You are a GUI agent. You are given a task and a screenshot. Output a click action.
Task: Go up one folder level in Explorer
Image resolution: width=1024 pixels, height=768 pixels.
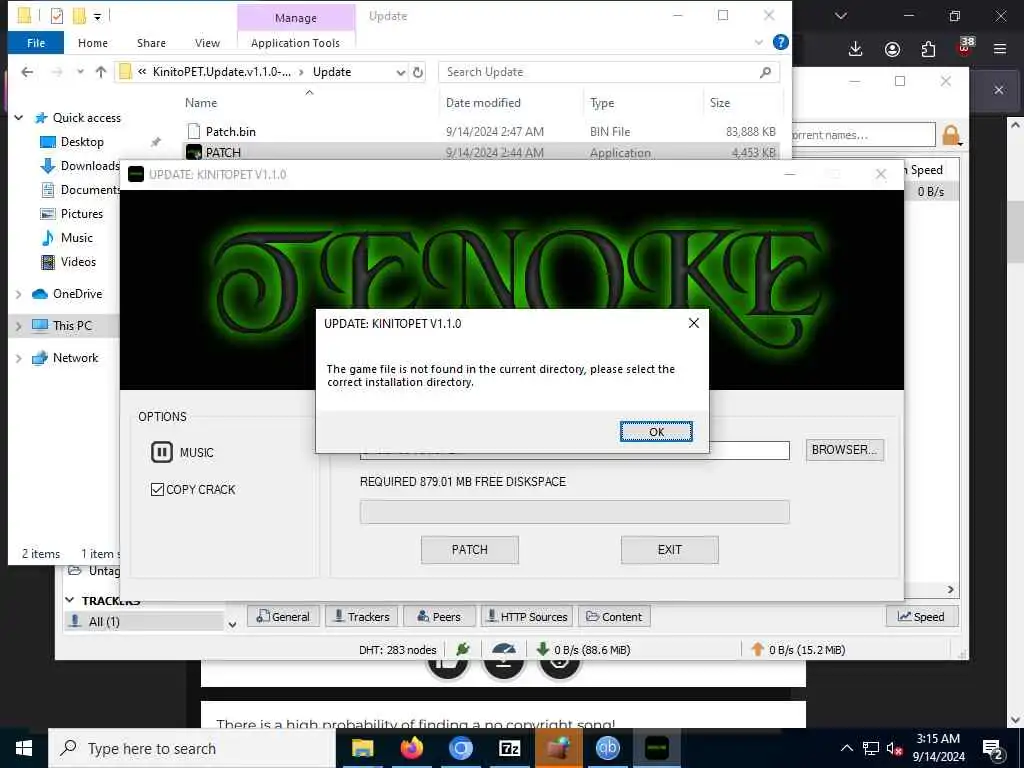(x=101, y=72)
